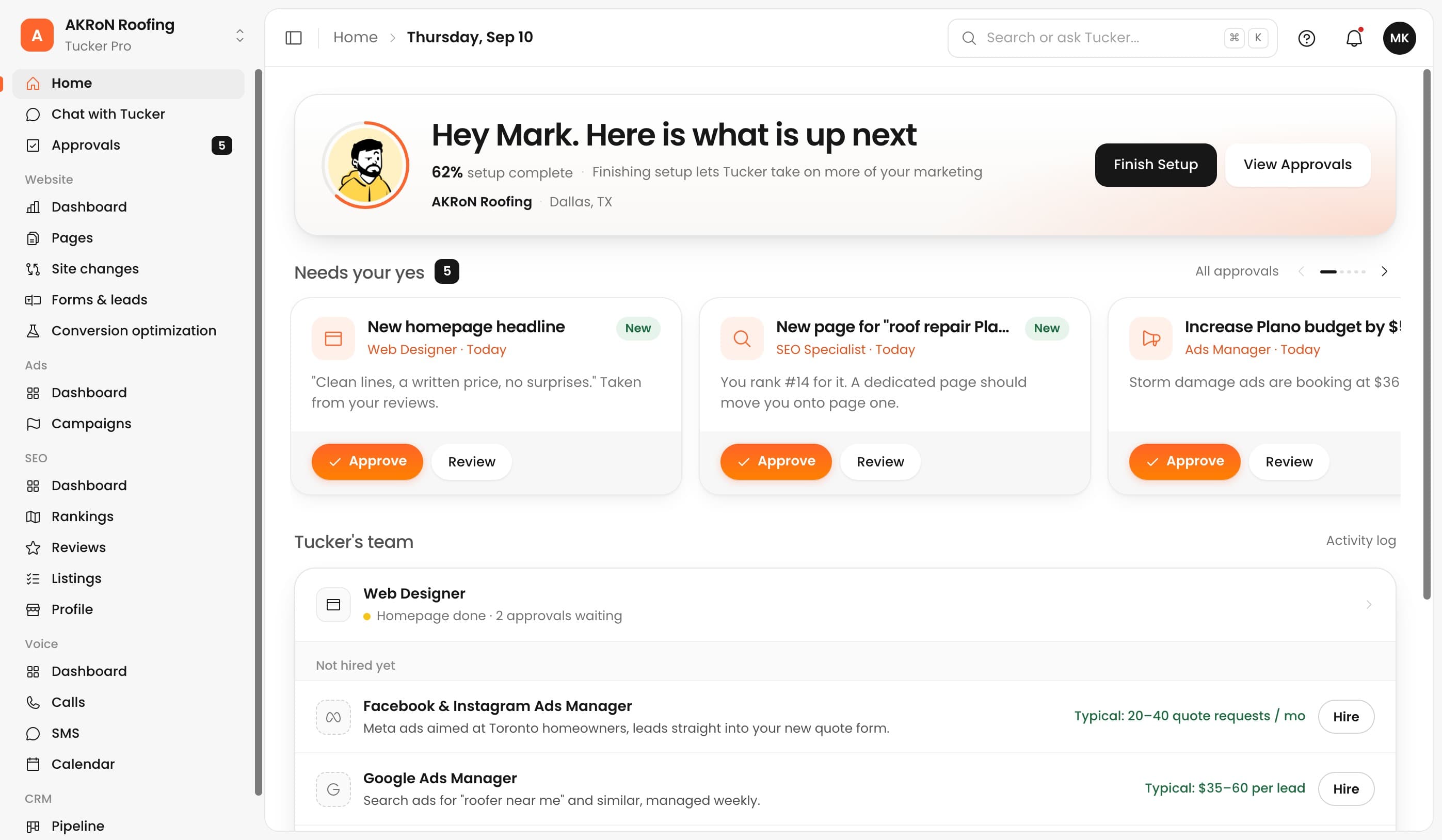Open the All approvals link
The height and width of the screenshot is (840, 1442).
pyautogui.click(x=1237, y=271)
